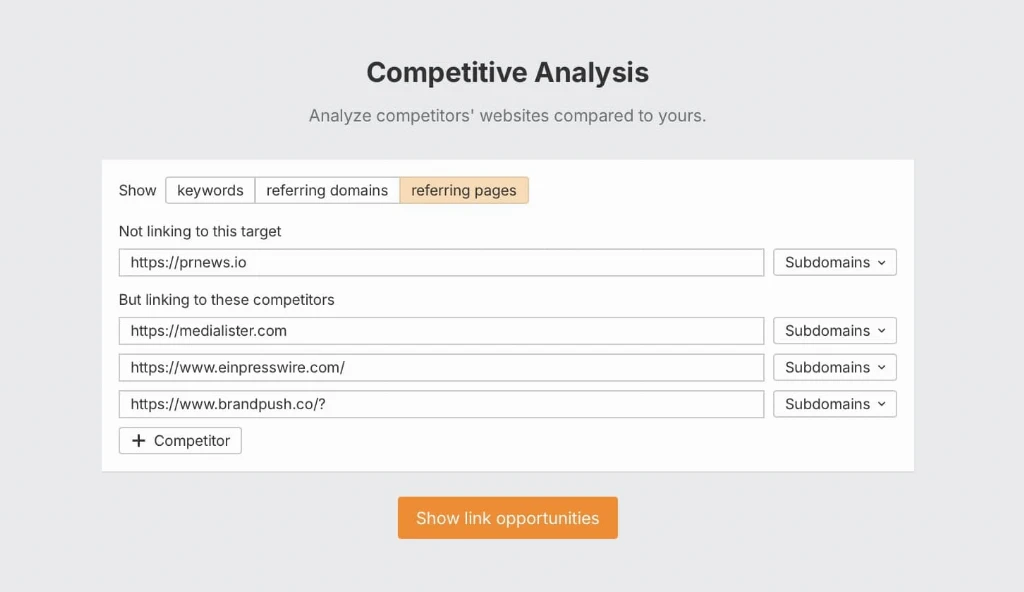1024x592 pixels.
Task: Click into the brandpush.co competitor input
Action: (x=441, y=404)
